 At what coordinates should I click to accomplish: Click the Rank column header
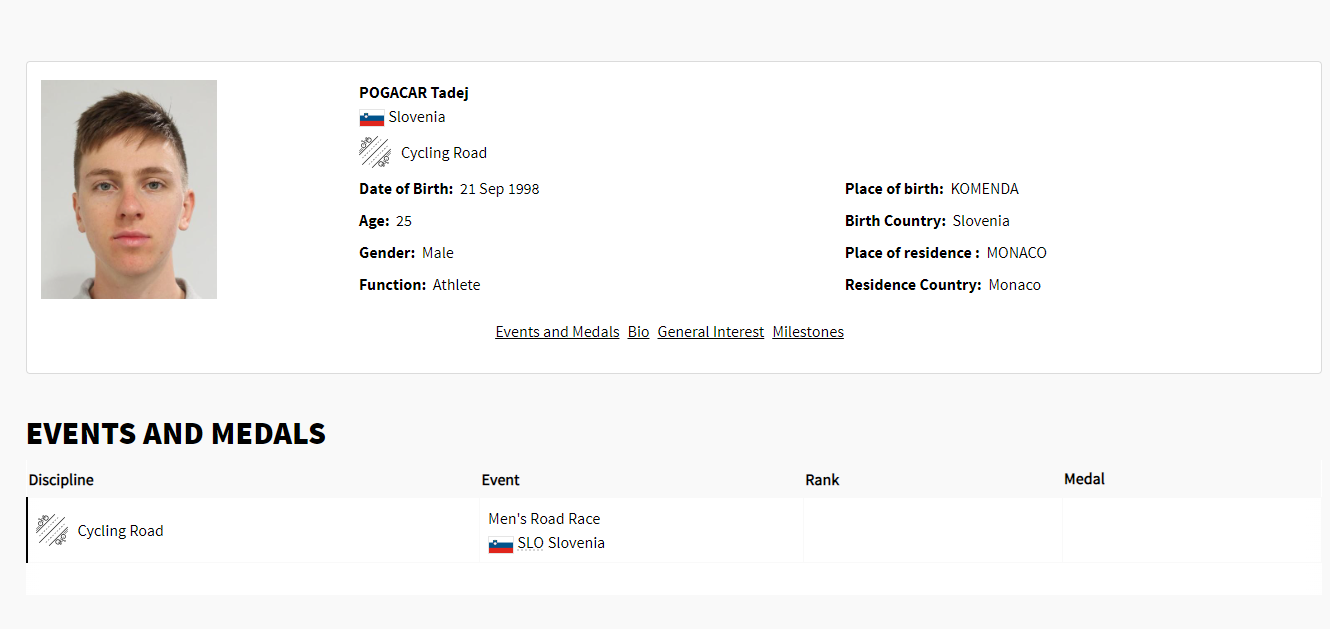pos(822,480)
